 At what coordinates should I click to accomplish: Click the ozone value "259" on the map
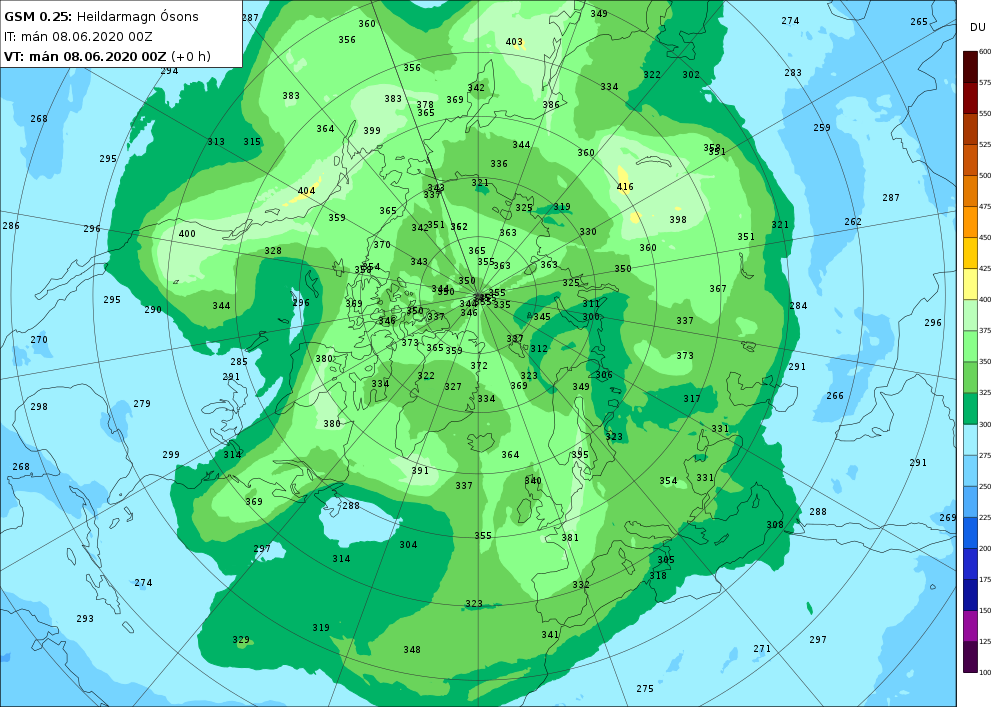pos(822,128)
